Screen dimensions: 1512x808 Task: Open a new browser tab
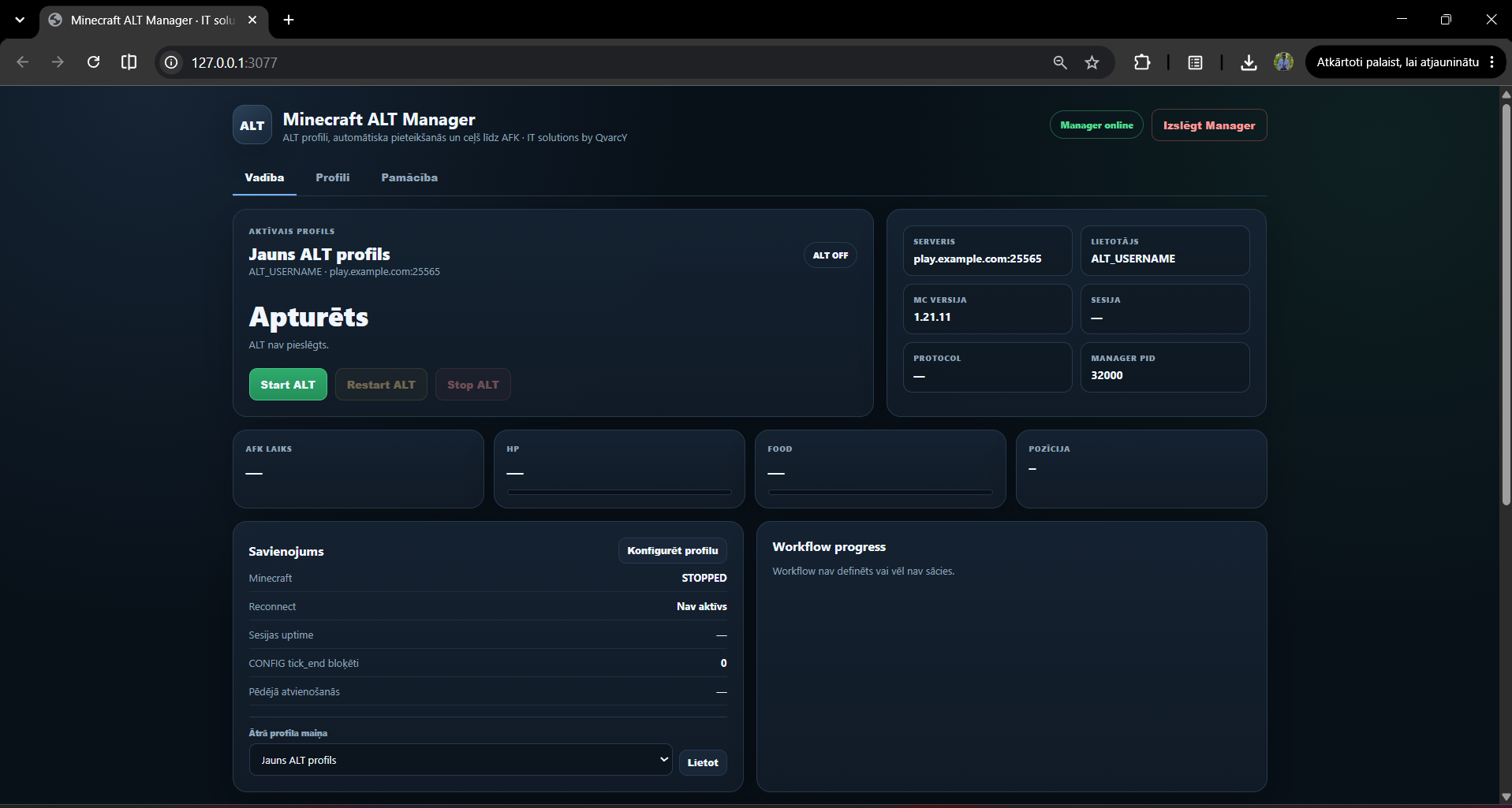point(289,20)
